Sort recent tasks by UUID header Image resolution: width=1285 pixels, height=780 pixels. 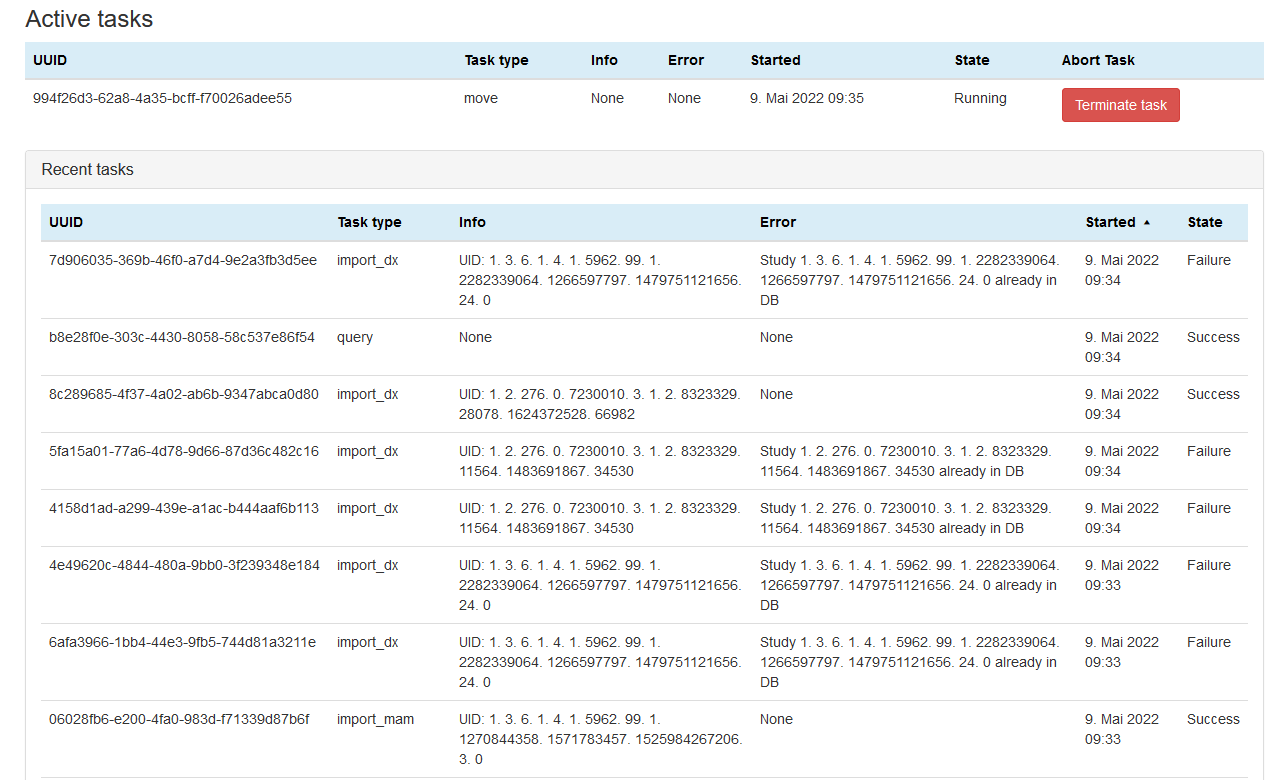(66, 222)
